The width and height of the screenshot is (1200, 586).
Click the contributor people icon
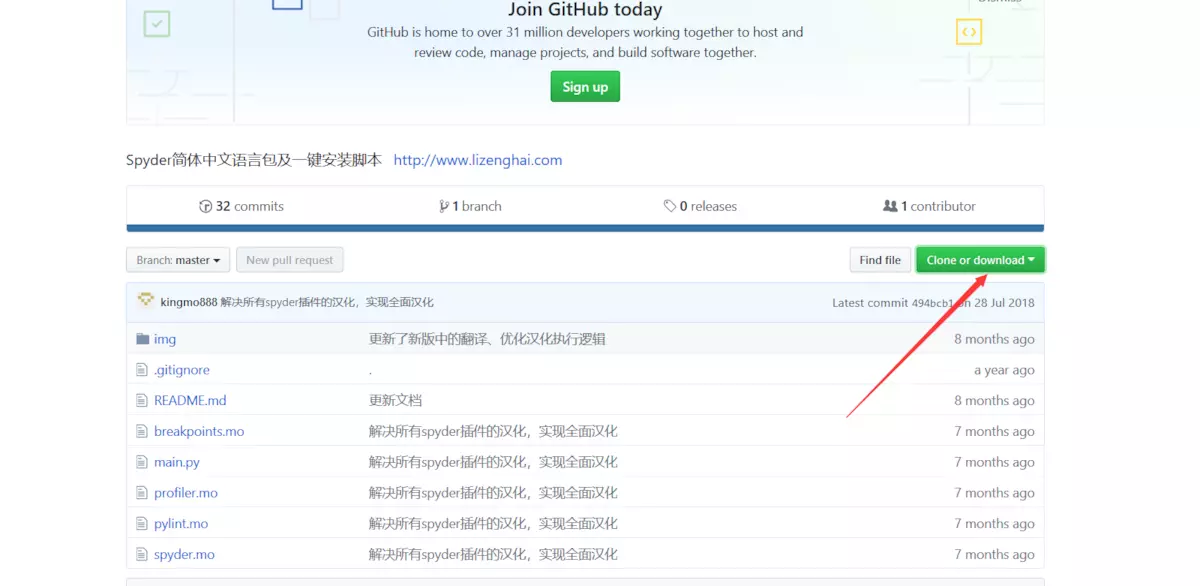point(890,206)
